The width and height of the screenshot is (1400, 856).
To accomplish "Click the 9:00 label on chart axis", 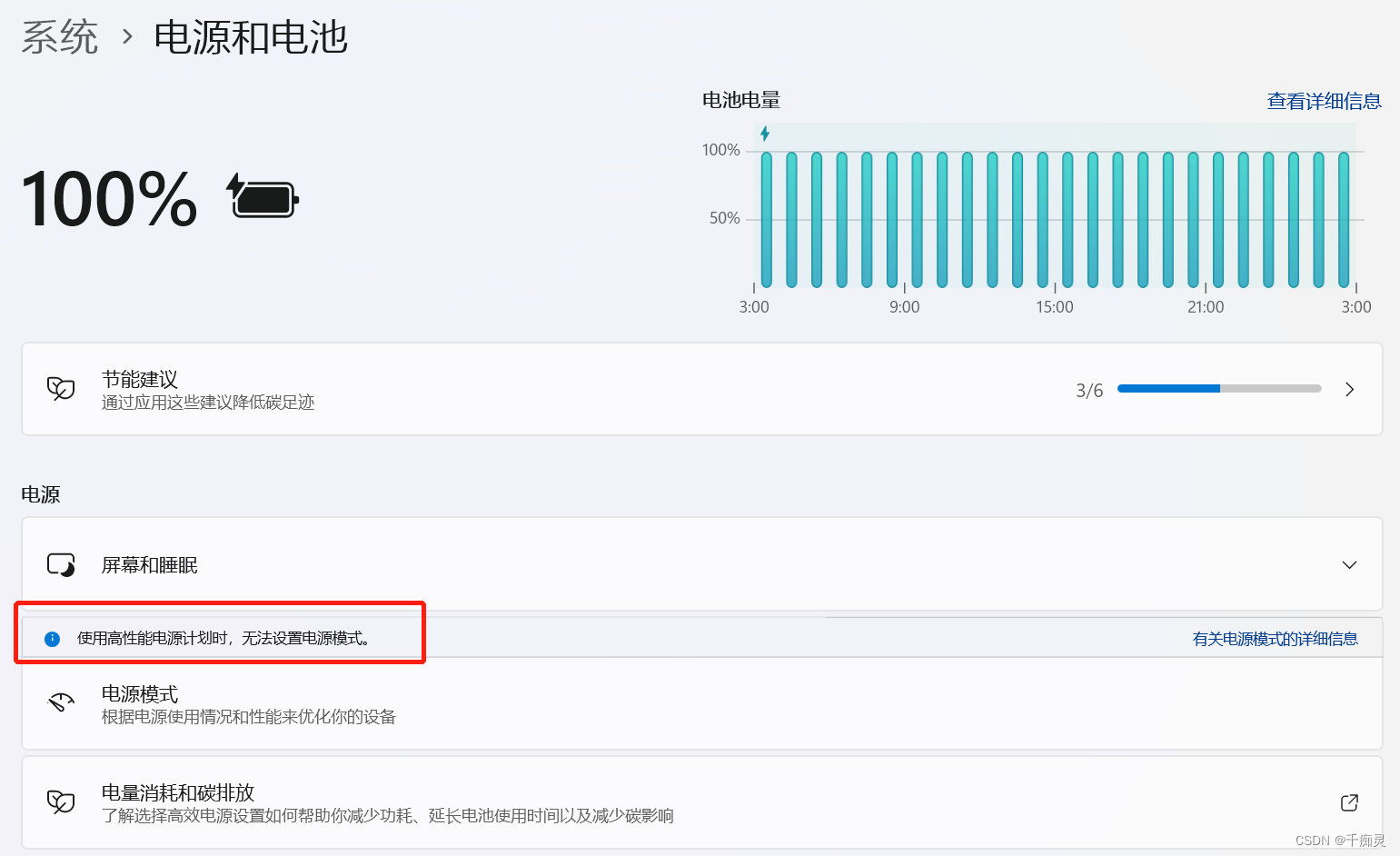I will 905,307.
